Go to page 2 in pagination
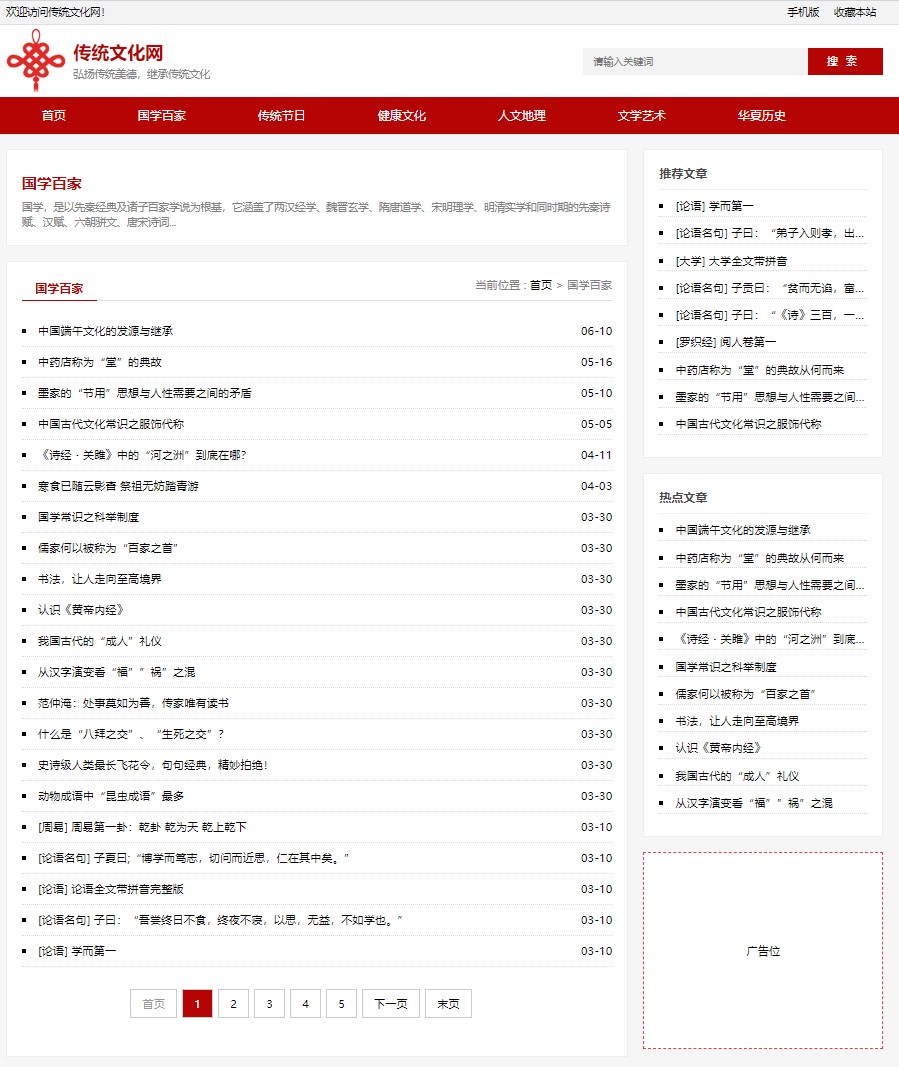 click(x=233, y=1004)
